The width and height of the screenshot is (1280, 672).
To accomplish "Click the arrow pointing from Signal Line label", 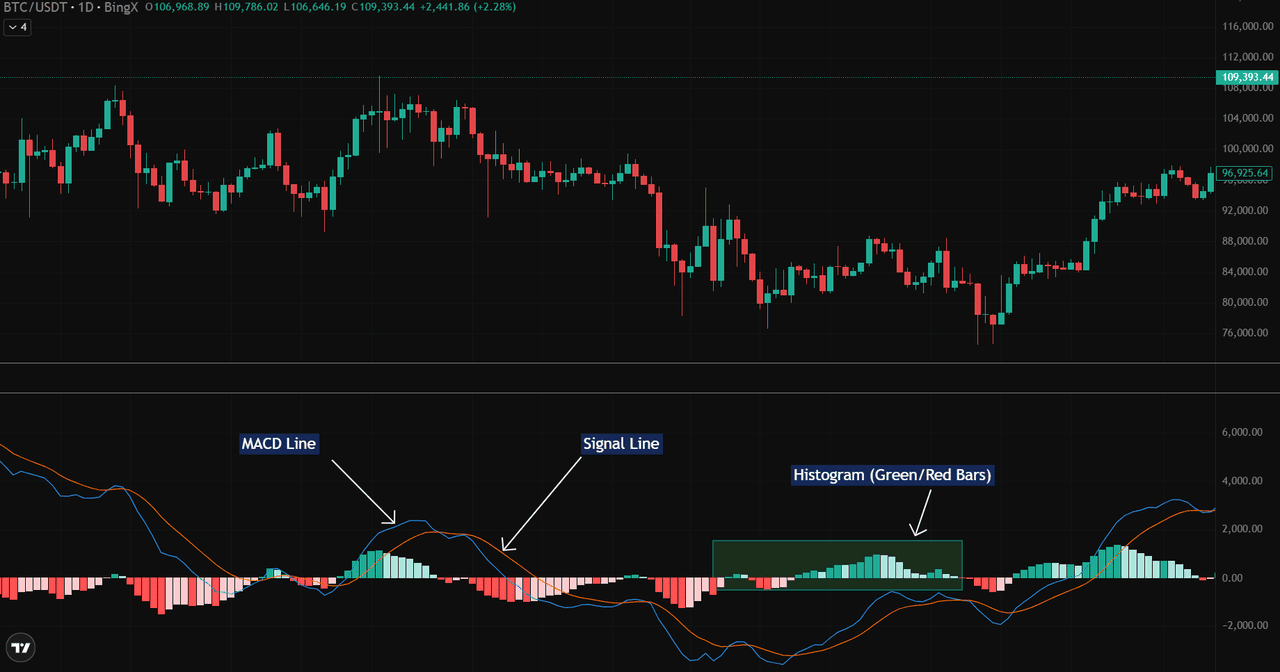I will [x=543, y=502].
